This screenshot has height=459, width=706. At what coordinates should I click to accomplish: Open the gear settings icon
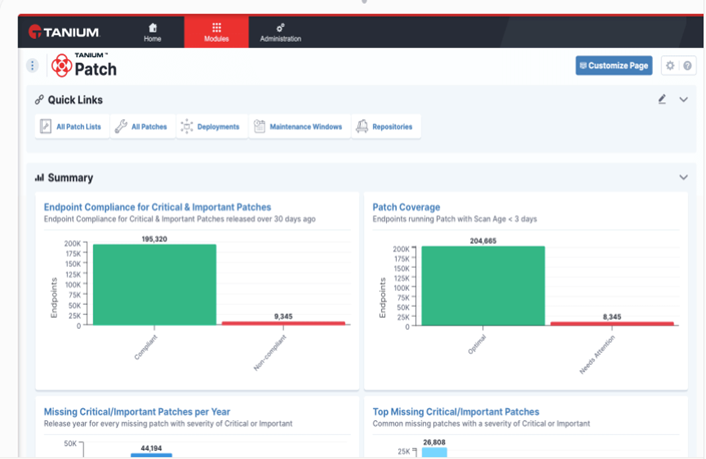point(671,66)
